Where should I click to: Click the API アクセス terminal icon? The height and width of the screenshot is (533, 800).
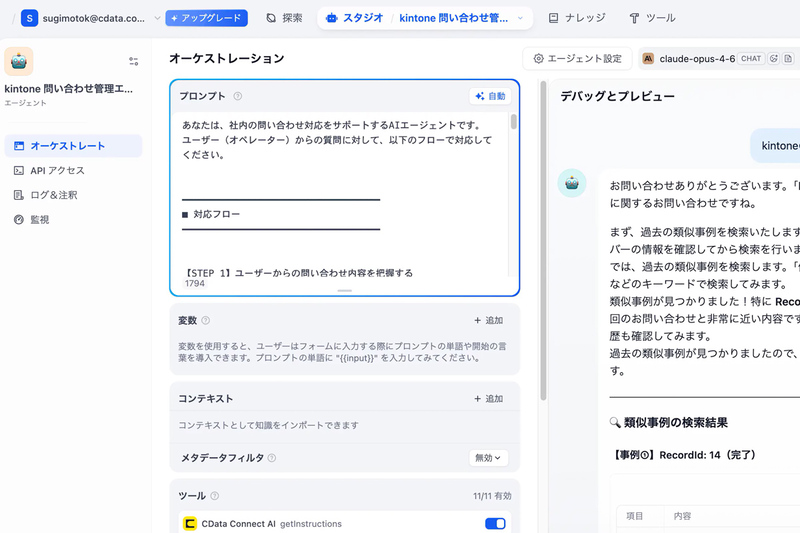click(x=19, y=170)
